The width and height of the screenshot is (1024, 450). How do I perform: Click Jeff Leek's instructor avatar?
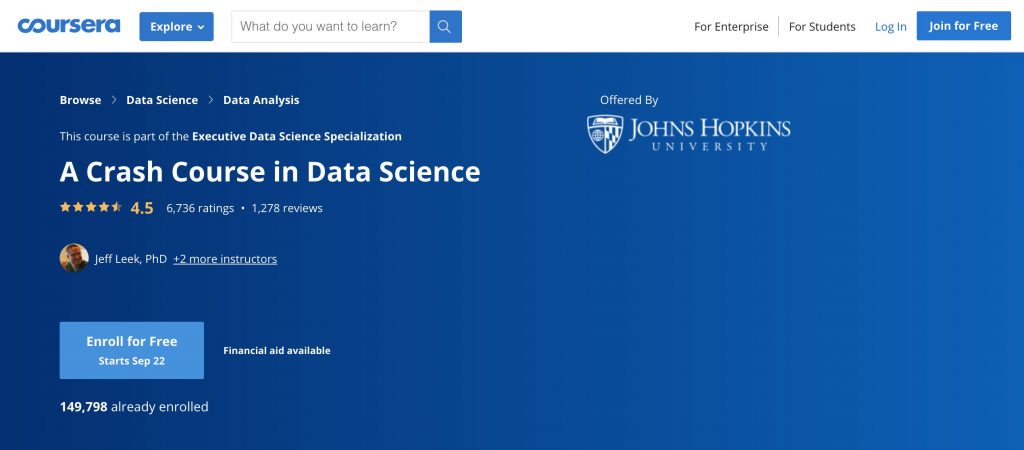pos(74,258)
